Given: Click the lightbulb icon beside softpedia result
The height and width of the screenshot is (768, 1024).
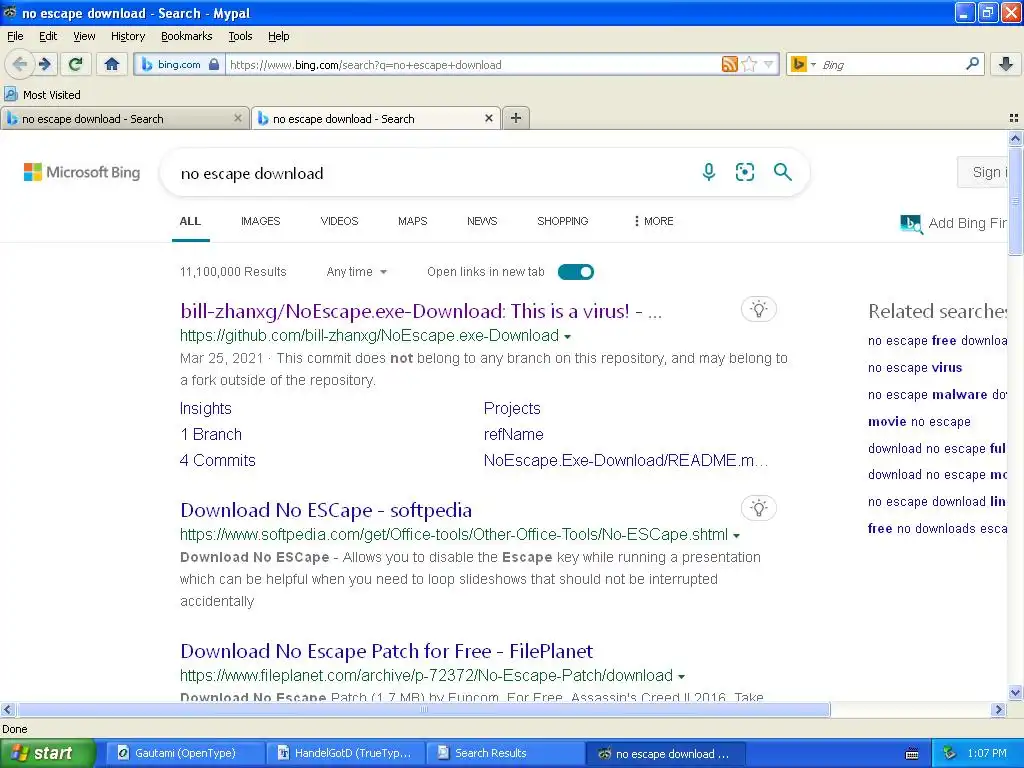Looking at the screenshot, I should coord(758,508).
